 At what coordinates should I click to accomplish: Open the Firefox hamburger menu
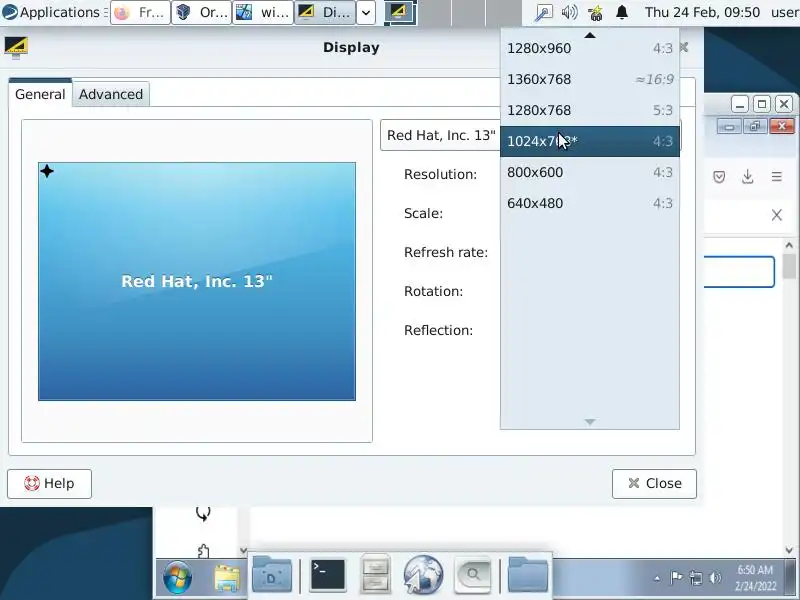click(x=777, y=177)
